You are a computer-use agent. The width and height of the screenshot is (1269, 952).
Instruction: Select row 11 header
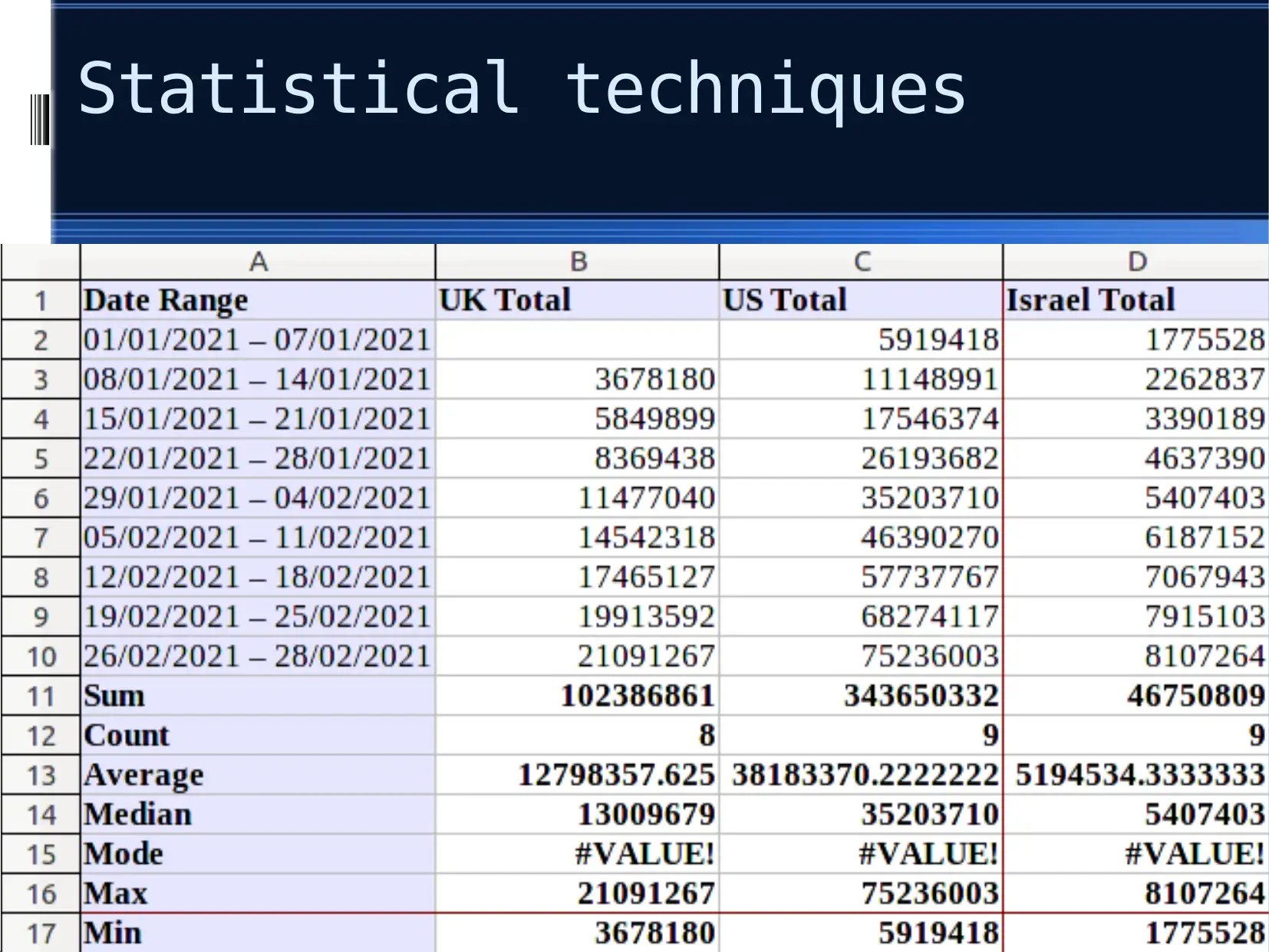tap(41, 697)
